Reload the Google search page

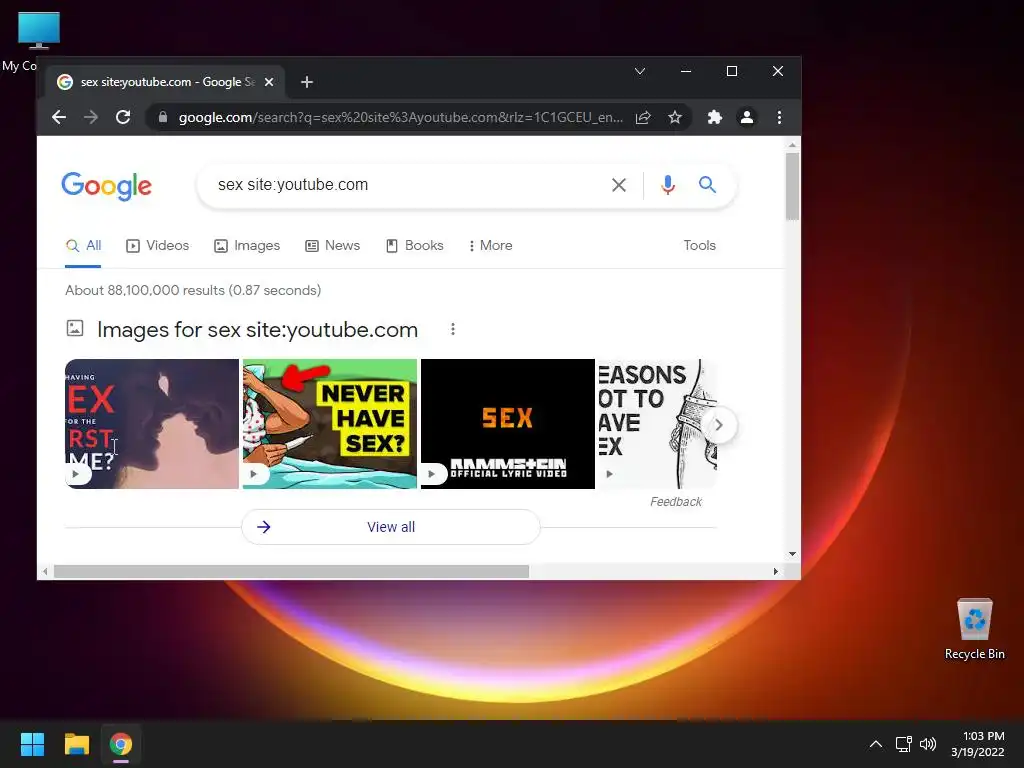point(123,118)
